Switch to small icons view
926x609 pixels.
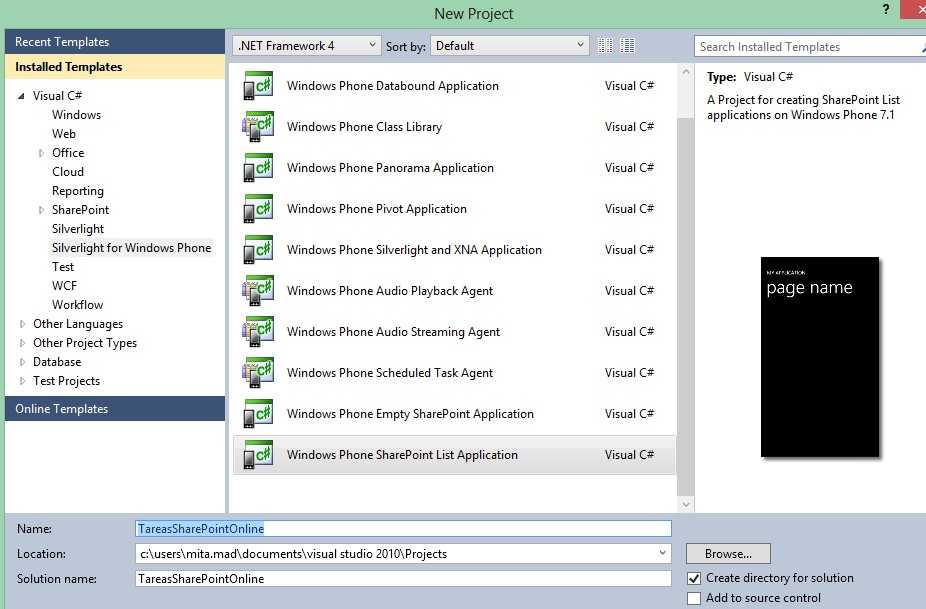pos(605,45)
